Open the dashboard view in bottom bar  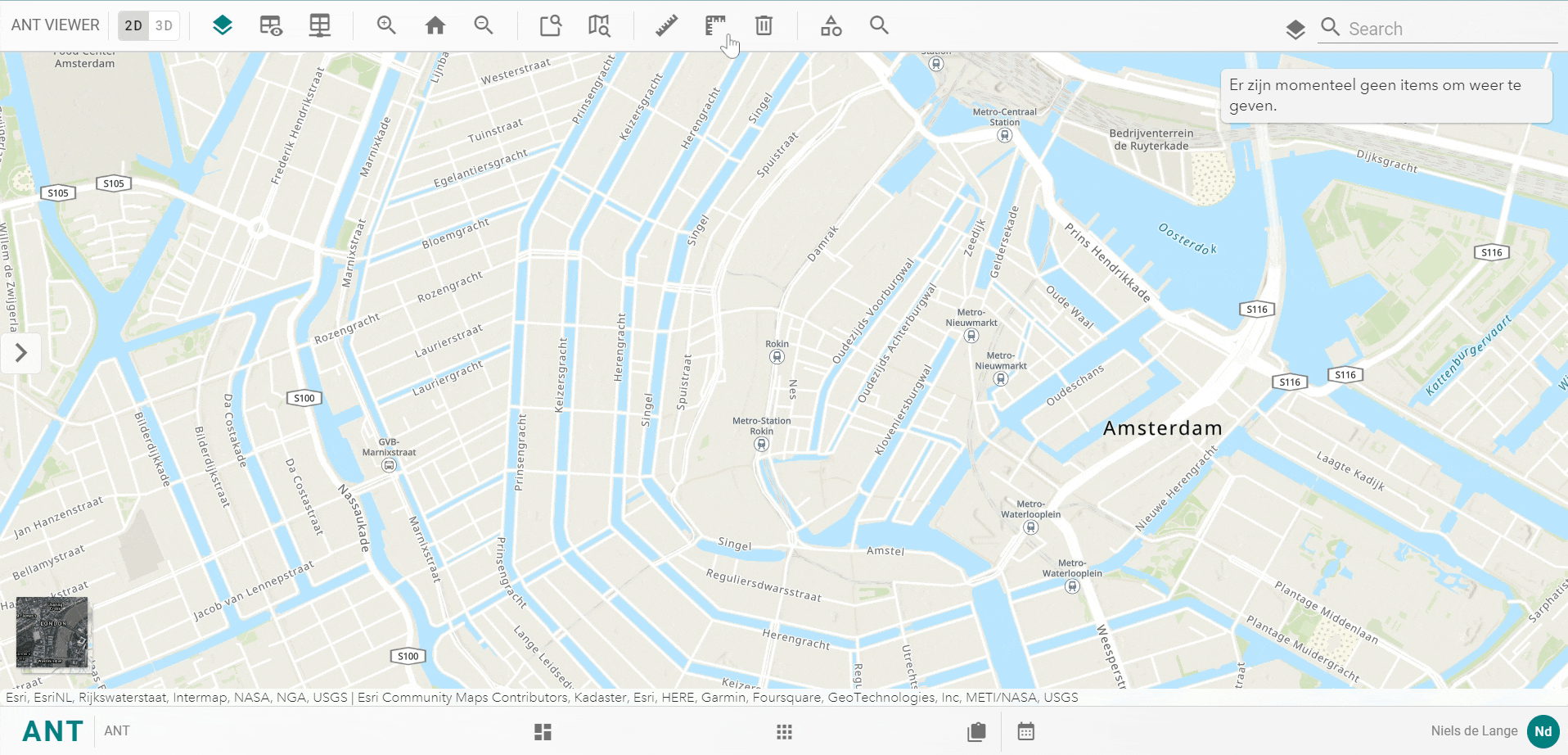click(x=543, y=731)
